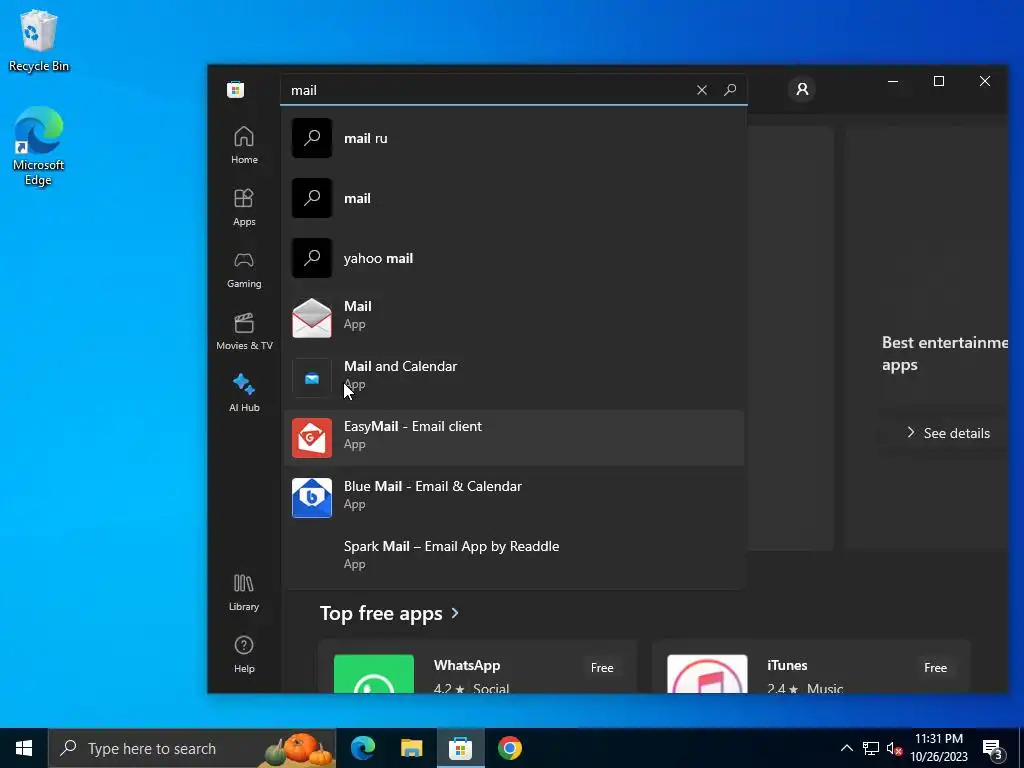Click See details link
Screen dimensions: 1024x768
click(x=948, y=433)
